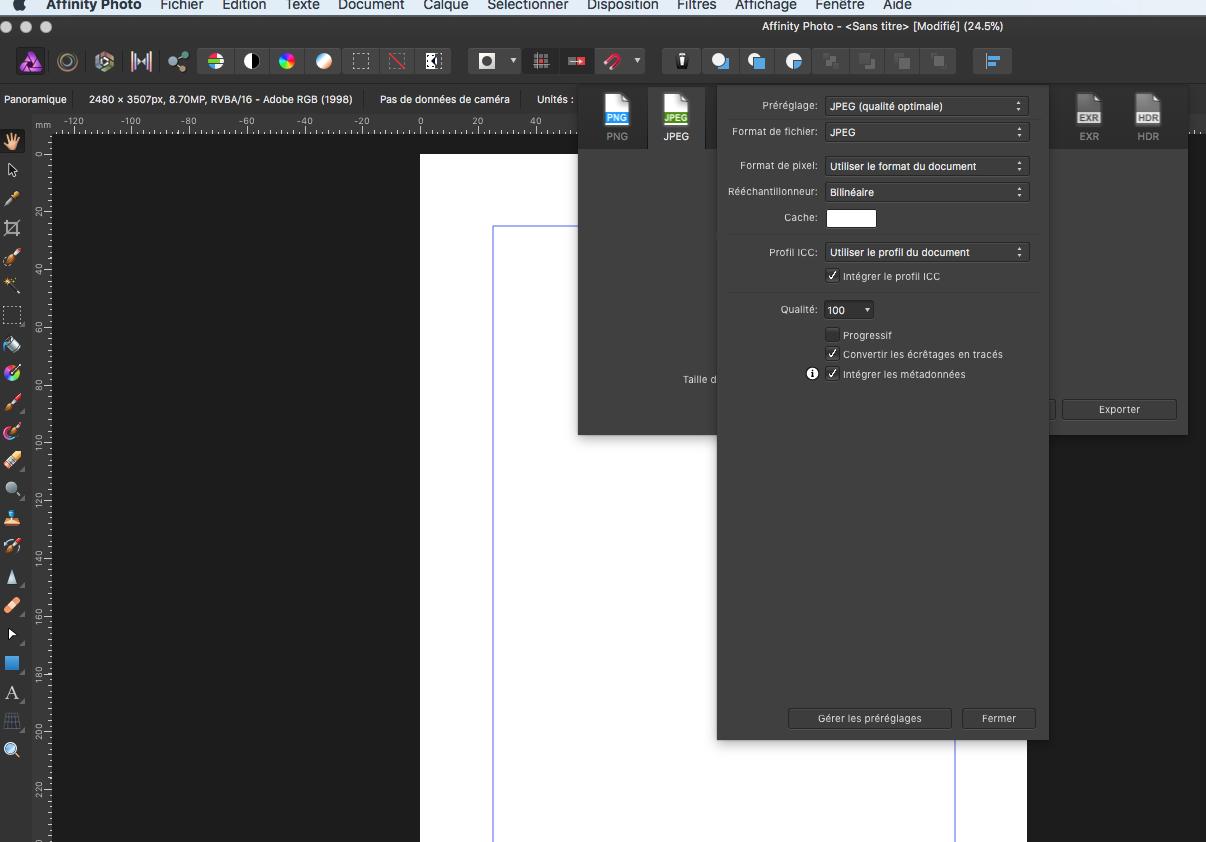This screenshot has height=842, width=1206.
Task: Click the metadata info icon
Action: [x=813, y=374]
